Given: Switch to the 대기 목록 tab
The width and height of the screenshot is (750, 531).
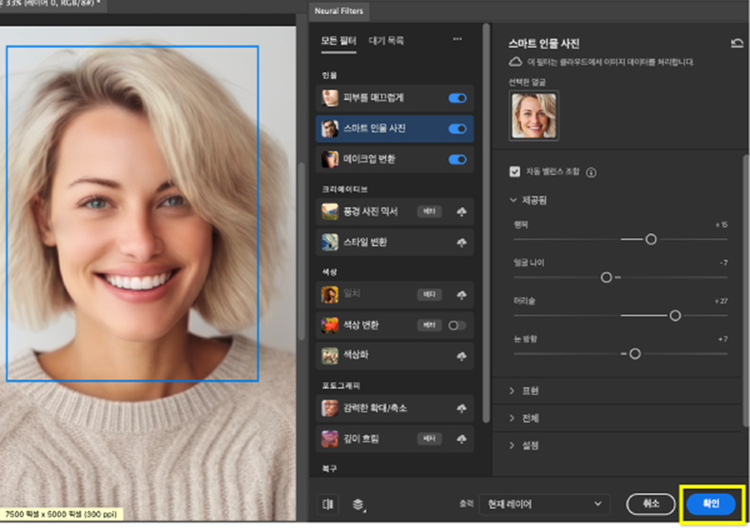Looking at the screenshot, I should [x=386, y=41].
